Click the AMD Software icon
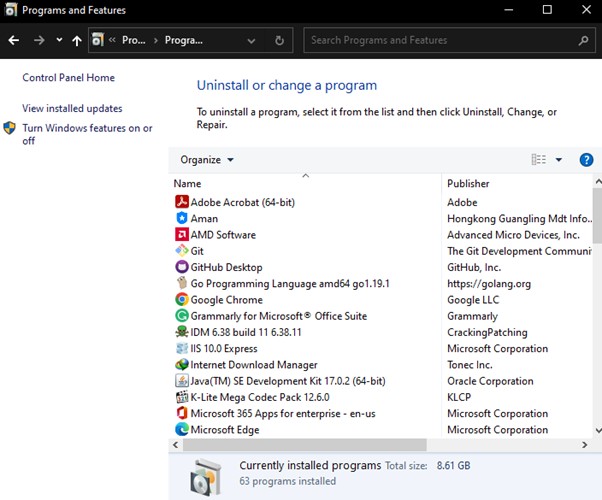 pyautogui.click(x=182, y=234)
